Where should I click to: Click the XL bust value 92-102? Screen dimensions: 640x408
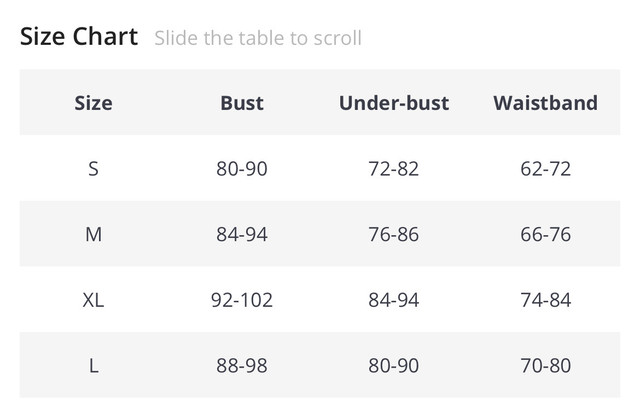coord(242,300)
